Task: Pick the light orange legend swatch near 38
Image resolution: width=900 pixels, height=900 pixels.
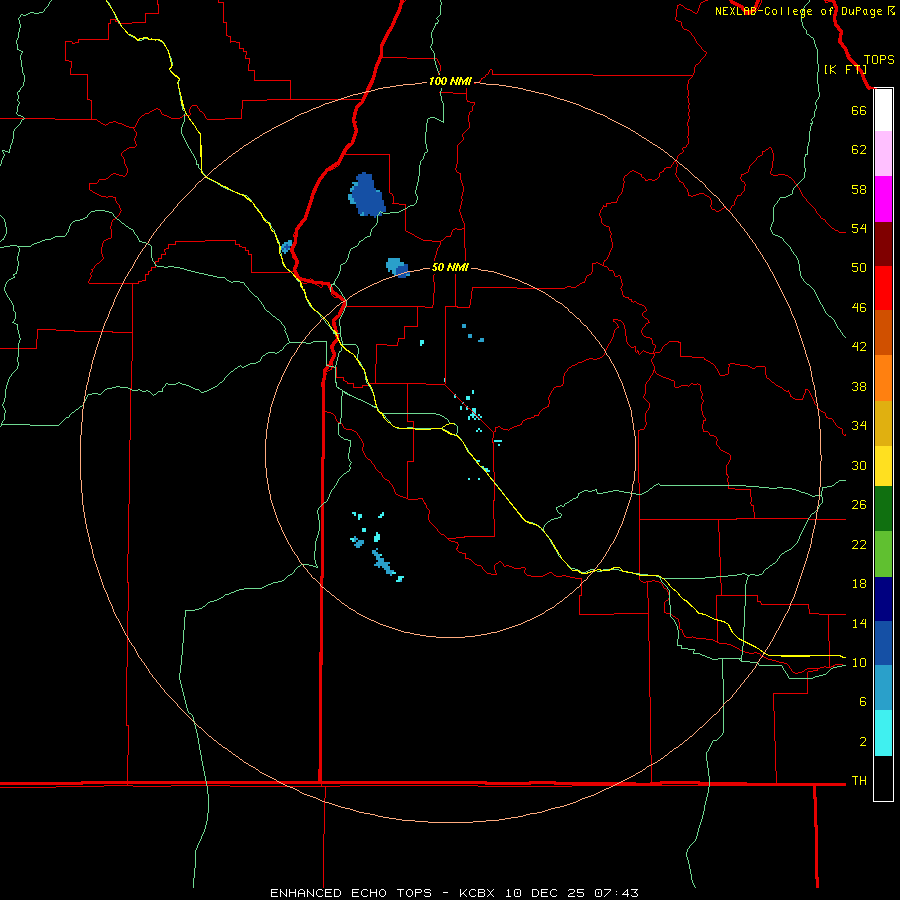Action: (883, 378)
